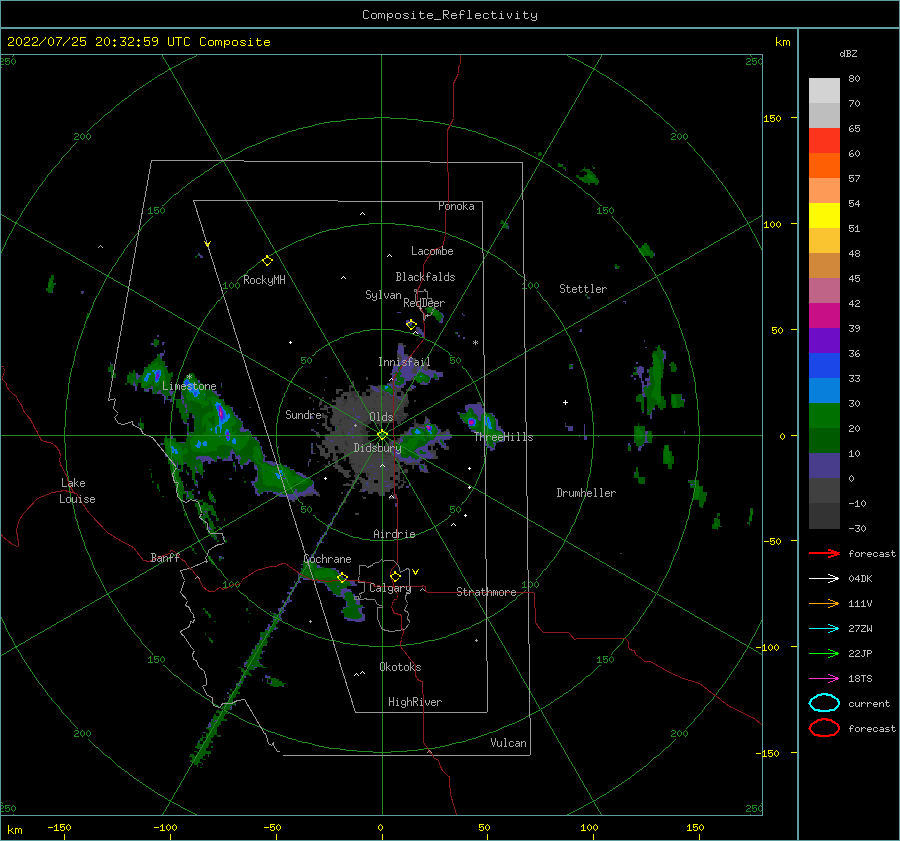Select the magenta swatch below 42

tap(824, 315)
